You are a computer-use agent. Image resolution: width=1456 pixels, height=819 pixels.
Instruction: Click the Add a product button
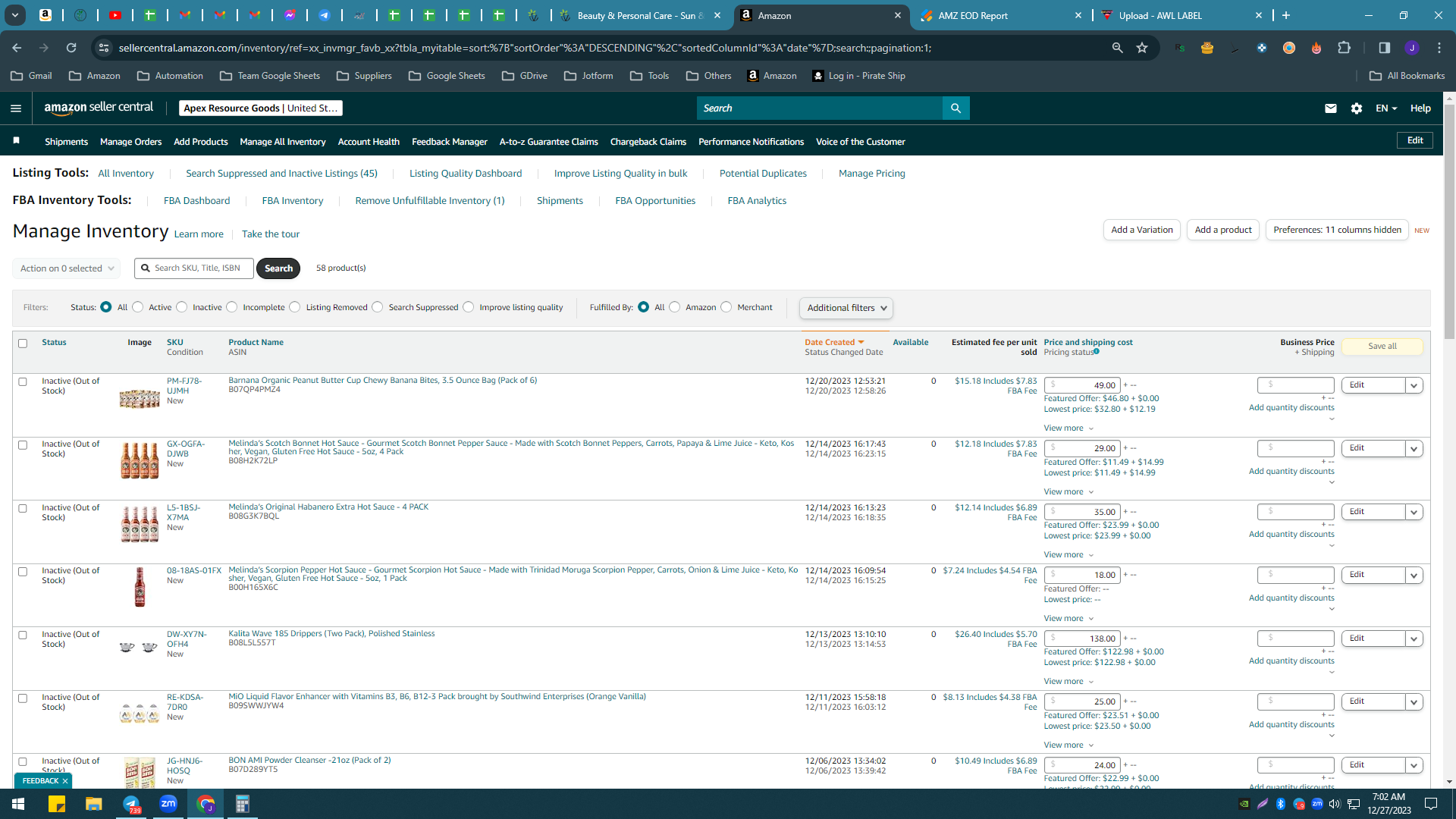click(x=1223, y=230)
